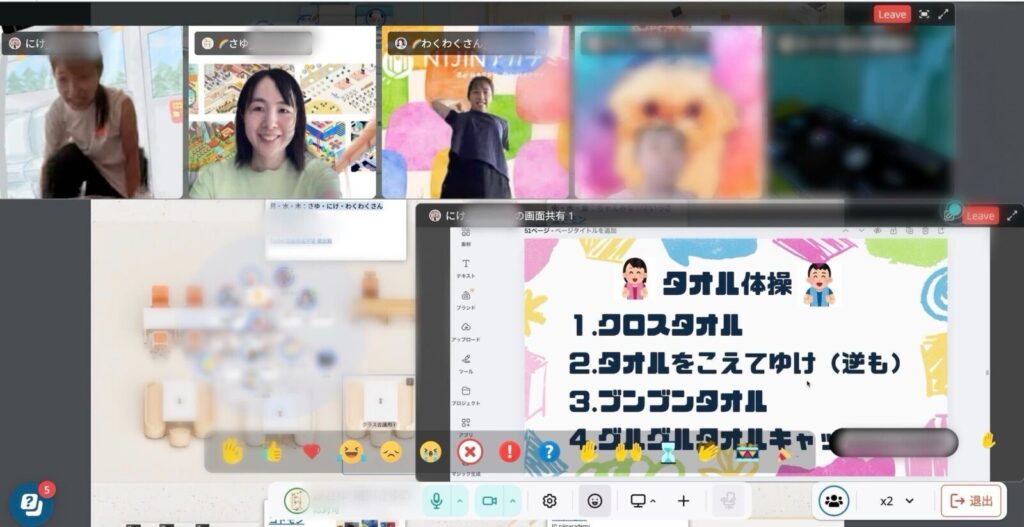Screen dimensions: 1024x527
Task: Select わくわくさん's video tile
Action: (x=475, y=112)
